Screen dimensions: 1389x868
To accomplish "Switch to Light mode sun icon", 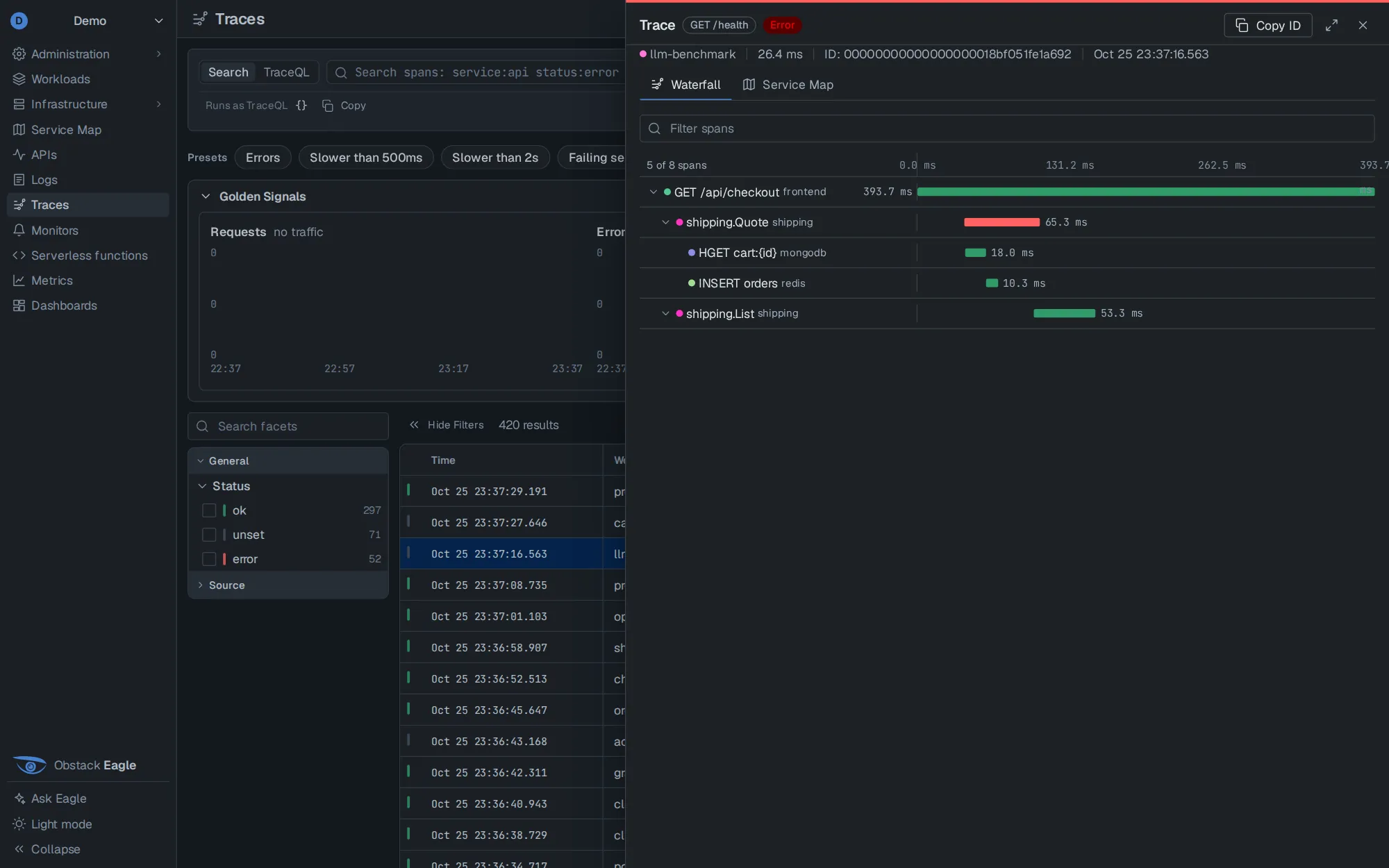I will tap(19, 824).
